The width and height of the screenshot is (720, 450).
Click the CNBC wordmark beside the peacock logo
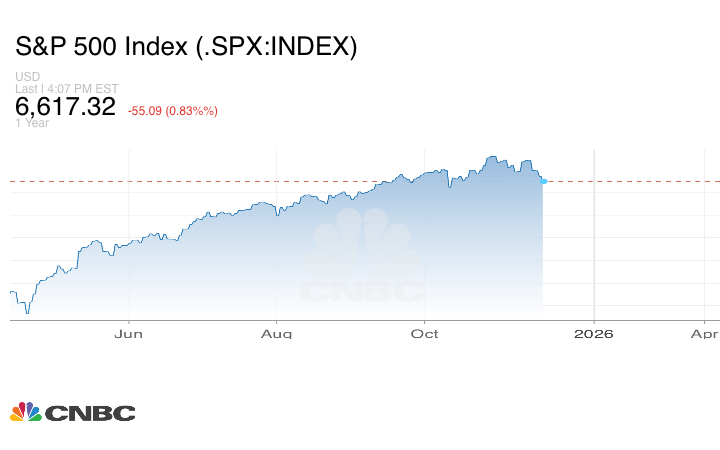point(90,413)
